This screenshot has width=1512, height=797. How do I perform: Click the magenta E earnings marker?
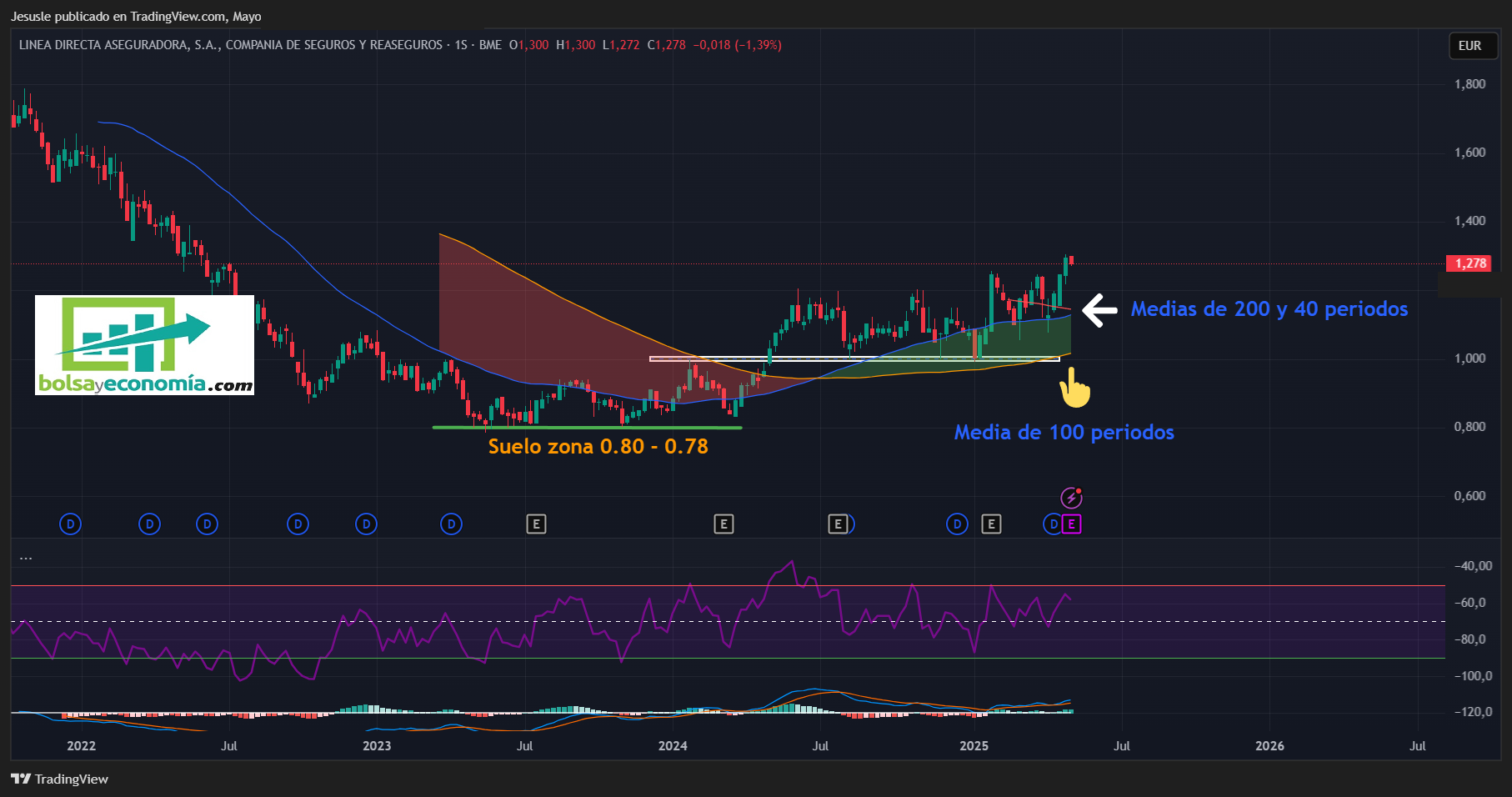pyautogui.click(x=1071, y=524)
